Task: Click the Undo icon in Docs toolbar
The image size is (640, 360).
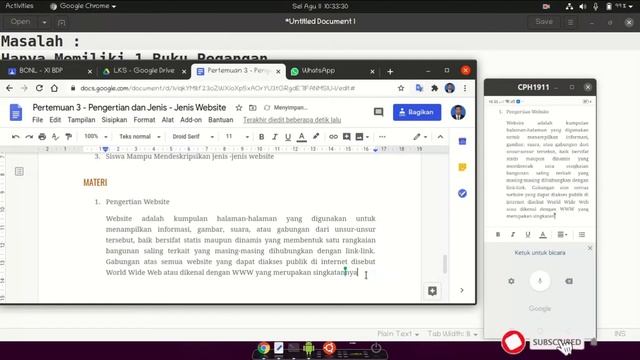Action: (x=16, y=137)
